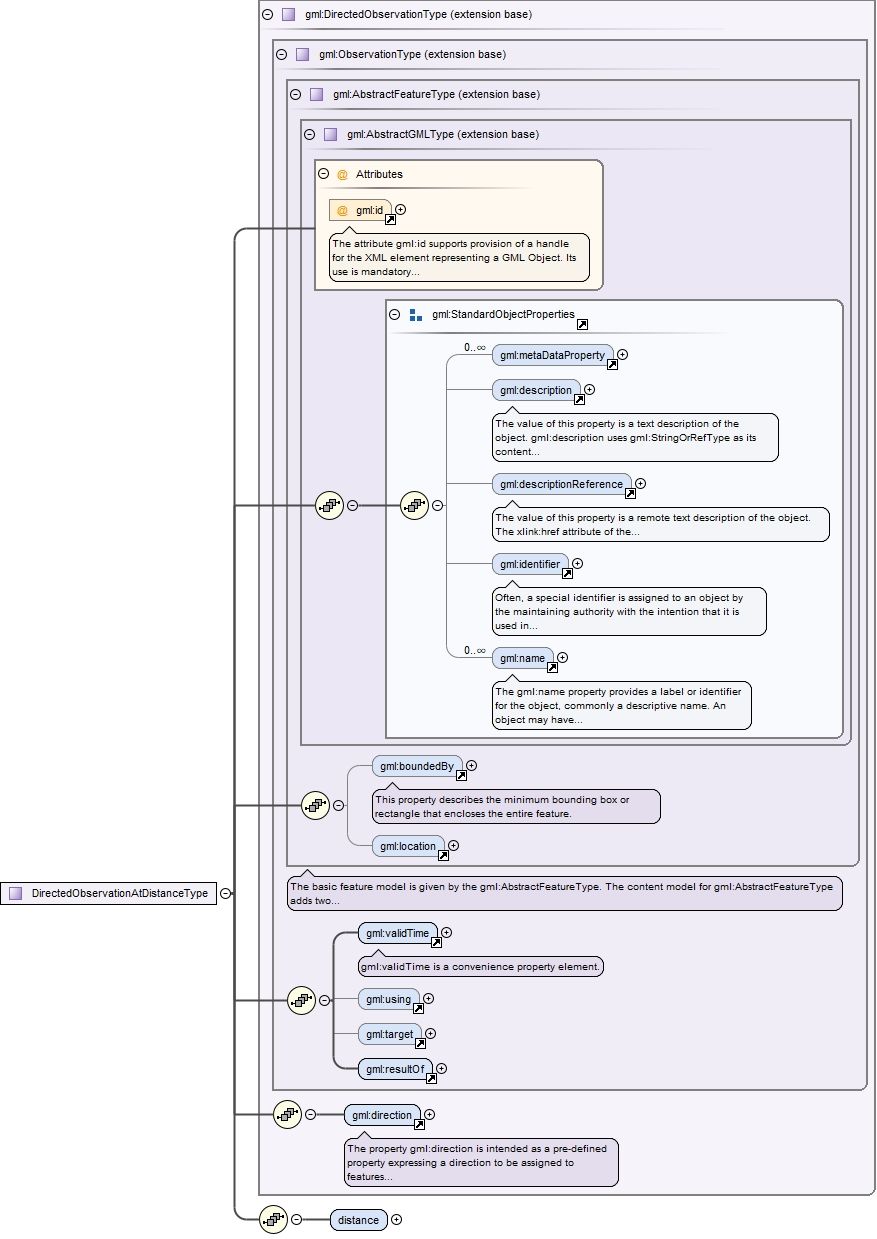Click the purple square icon of DirectedObservationAtDistanceType
The height and width of the screenshot is (1239, 877).
point(15,893)
